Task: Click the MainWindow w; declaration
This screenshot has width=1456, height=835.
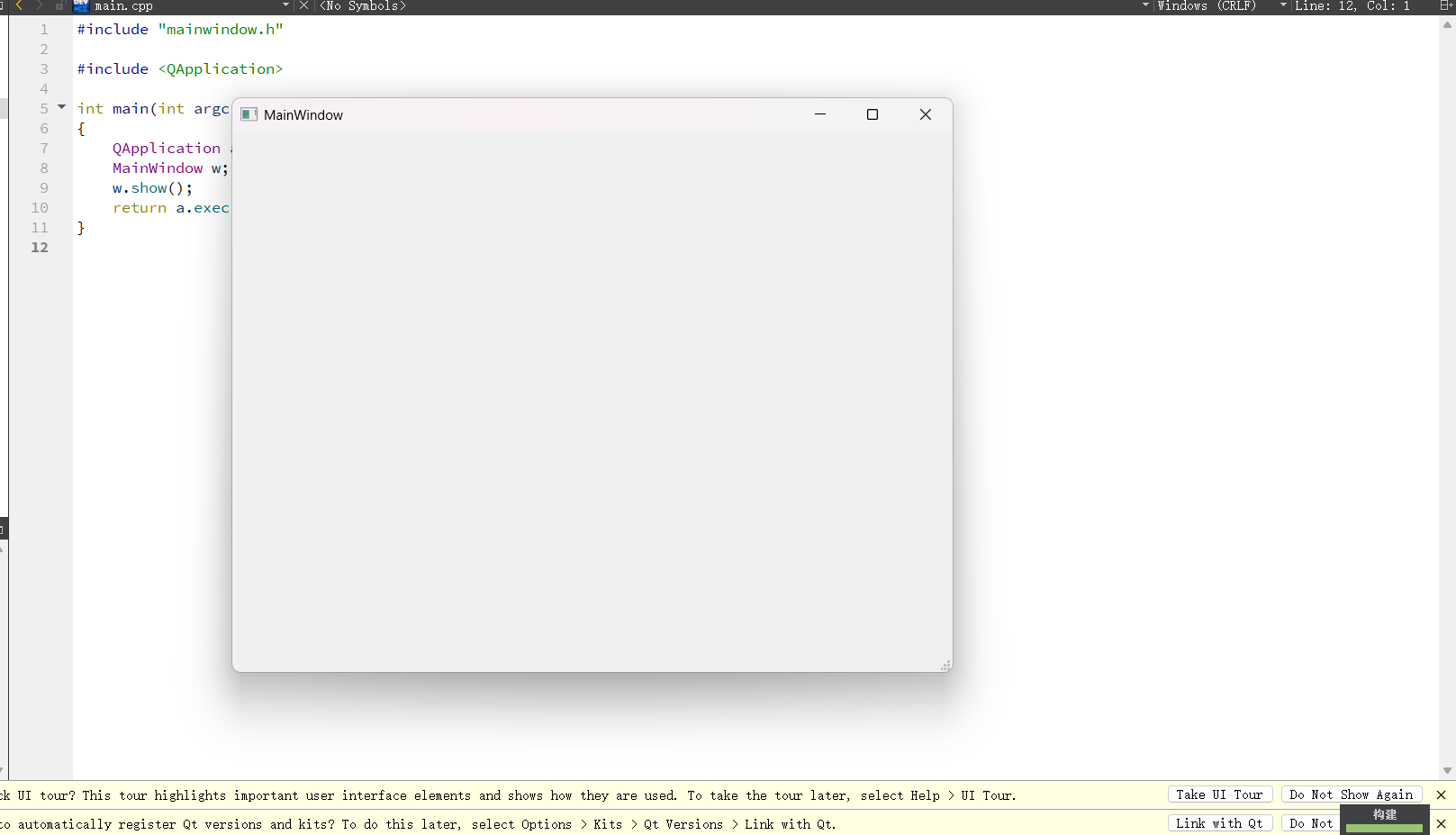Action: point(170,168)
